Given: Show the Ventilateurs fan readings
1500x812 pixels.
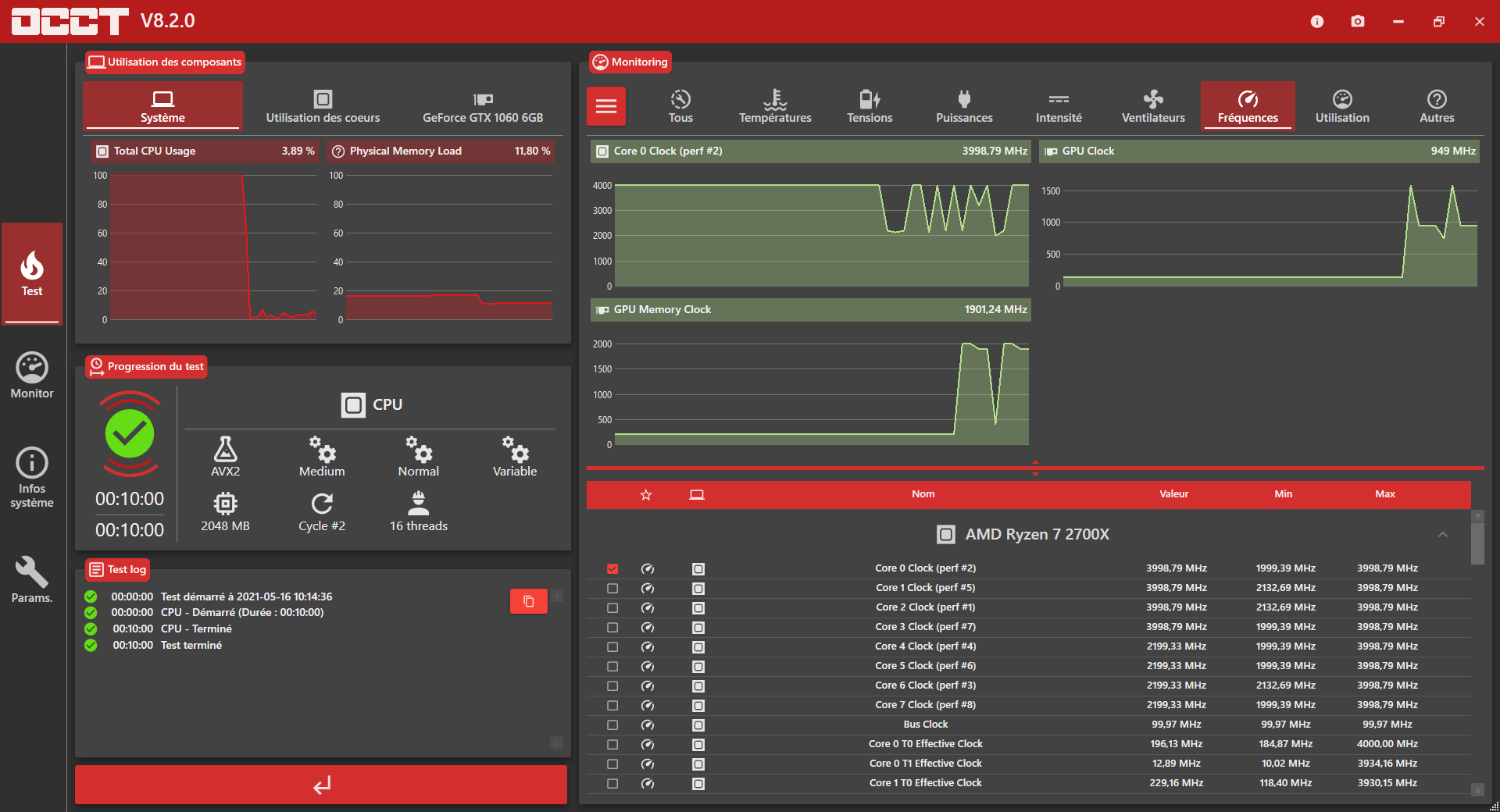Looking at the screenshot, I should (x=1153, y=106).
